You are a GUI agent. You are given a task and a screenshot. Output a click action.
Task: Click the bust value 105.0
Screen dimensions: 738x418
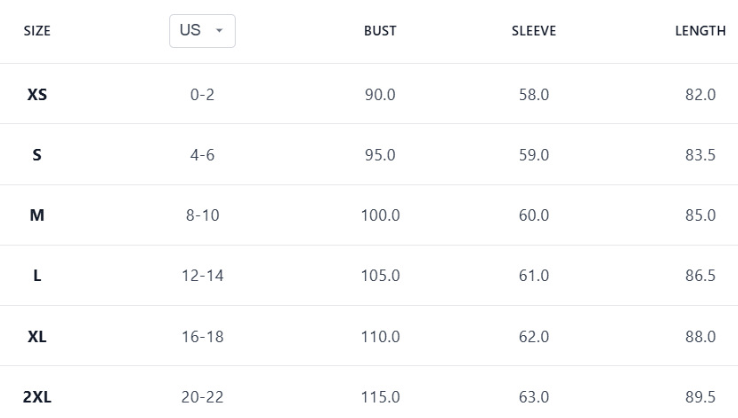pos(380,276)
